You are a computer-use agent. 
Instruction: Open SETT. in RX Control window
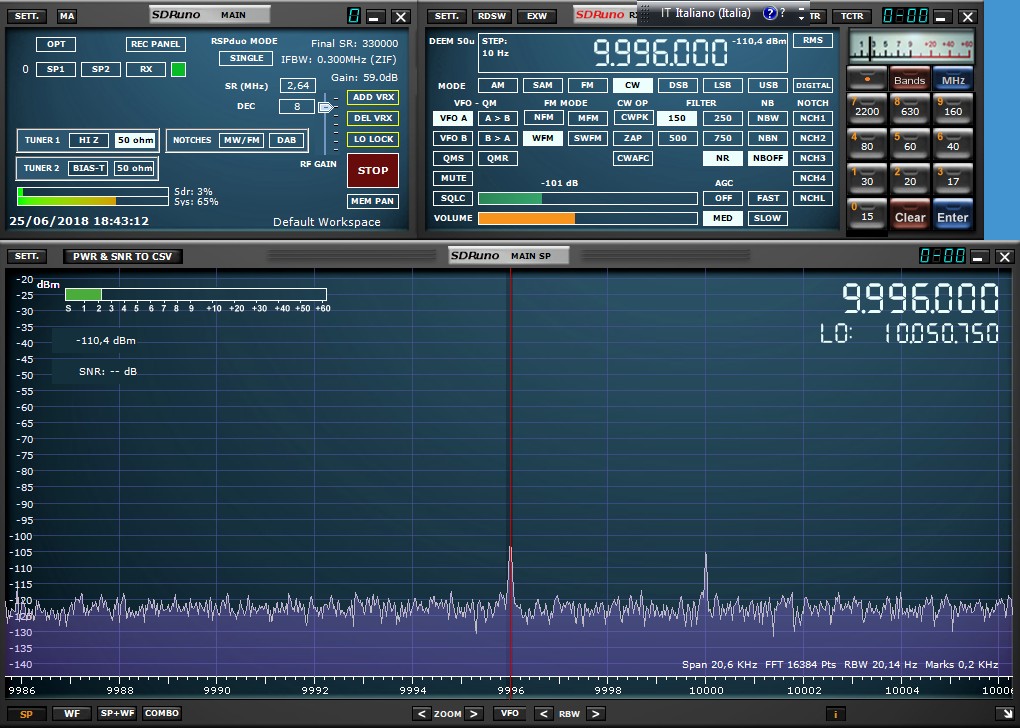pyautogui.click(x=447, y=16)
